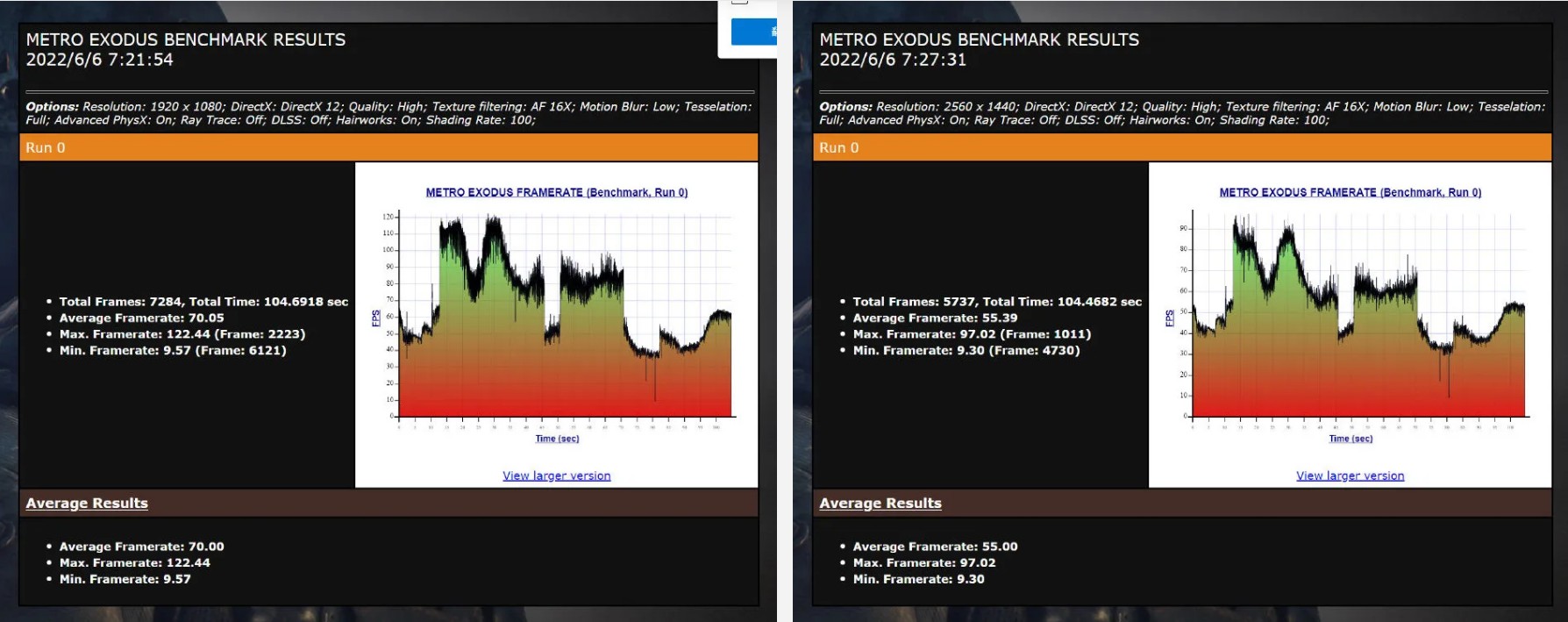Click 'Total Frames: 7284' line
The image size is (1568, 622).
(x=203, y=301)
